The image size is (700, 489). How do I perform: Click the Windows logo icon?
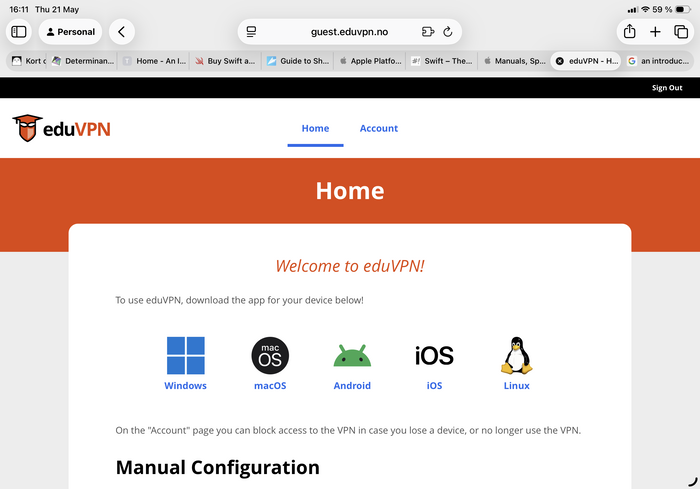186,355
